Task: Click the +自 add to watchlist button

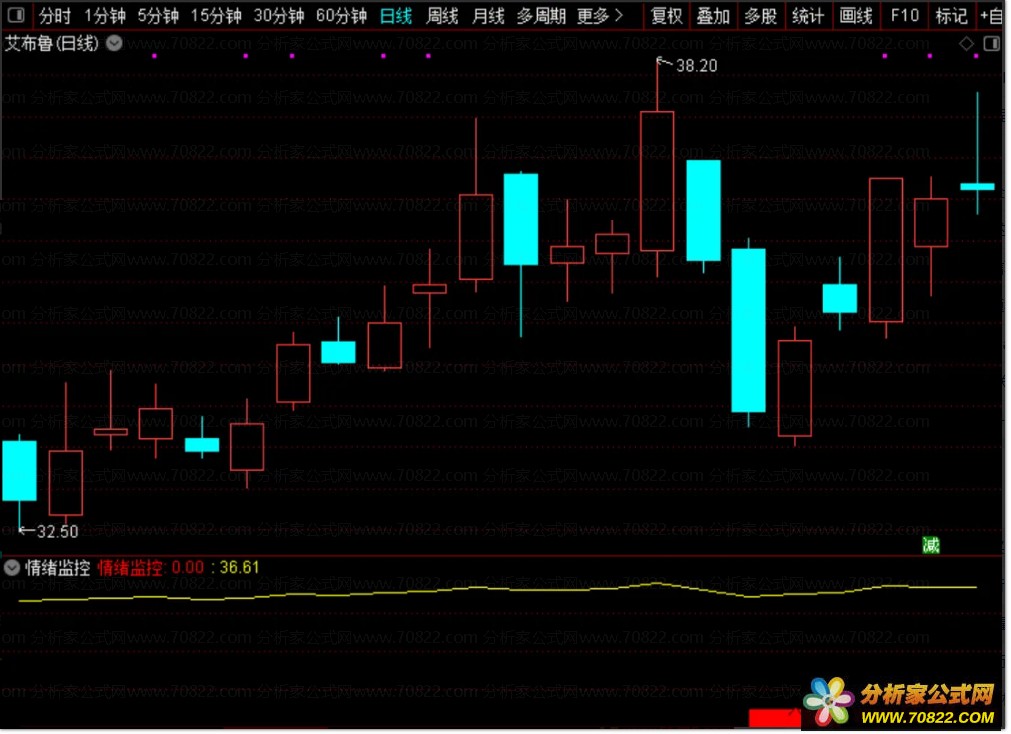Action: click(x=992, y=15)
